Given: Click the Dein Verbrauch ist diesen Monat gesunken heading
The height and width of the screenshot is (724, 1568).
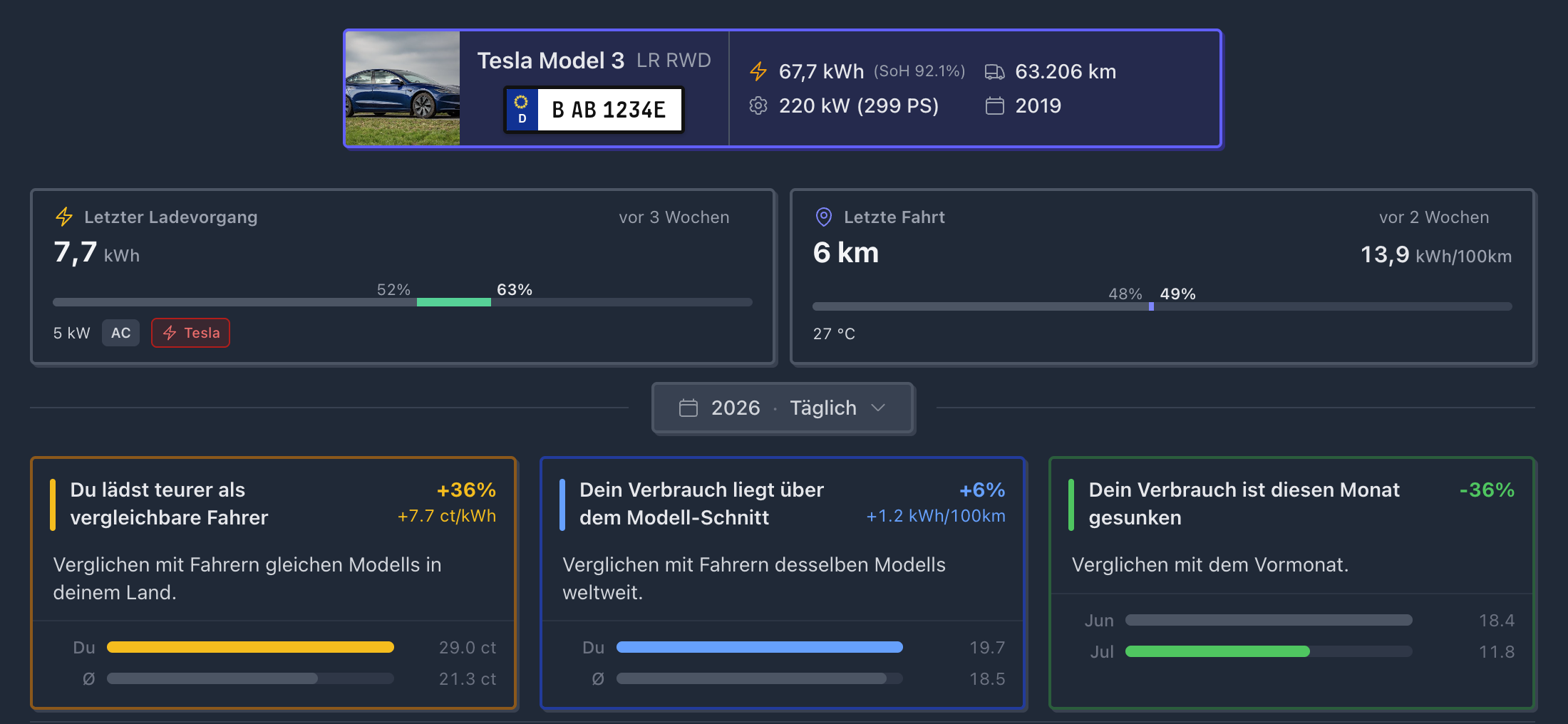Looking at the screenshot, I should point(1244,504).
